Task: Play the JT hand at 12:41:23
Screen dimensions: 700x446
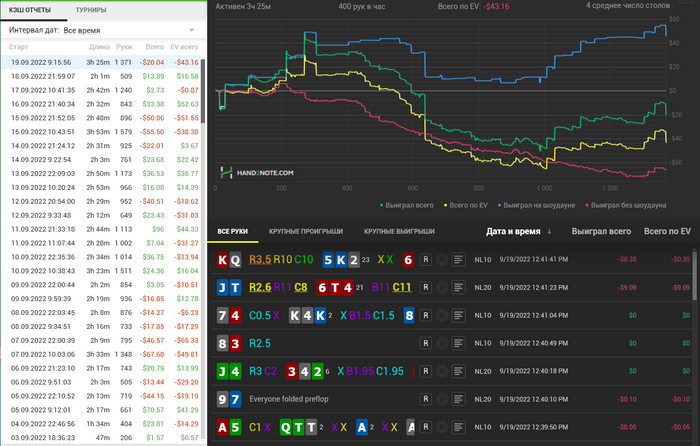Action: pos(442,288)
